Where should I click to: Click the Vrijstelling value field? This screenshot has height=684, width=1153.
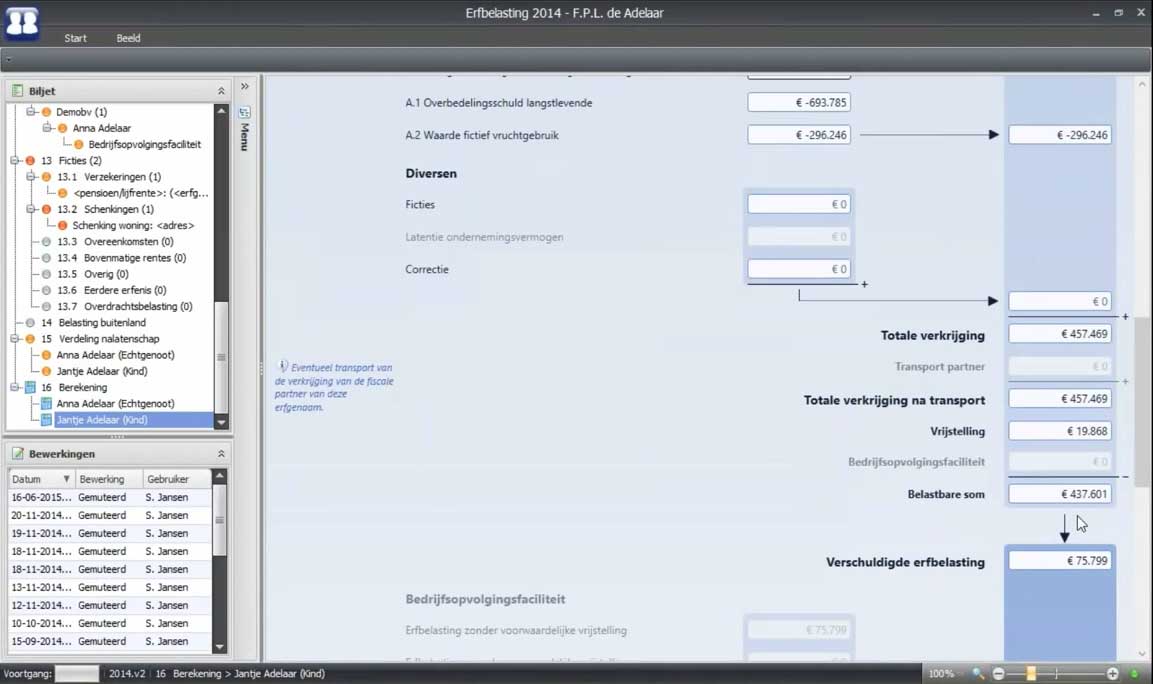click(1059, 431)
